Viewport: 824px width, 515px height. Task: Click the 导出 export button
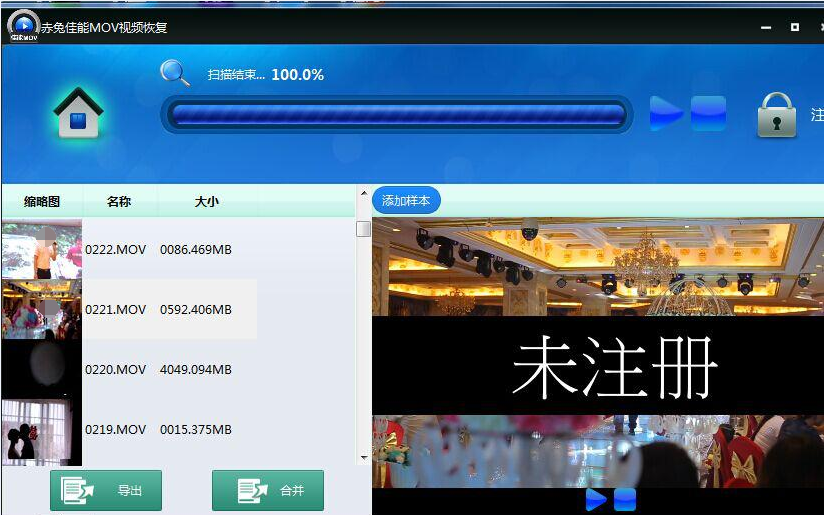106,490
